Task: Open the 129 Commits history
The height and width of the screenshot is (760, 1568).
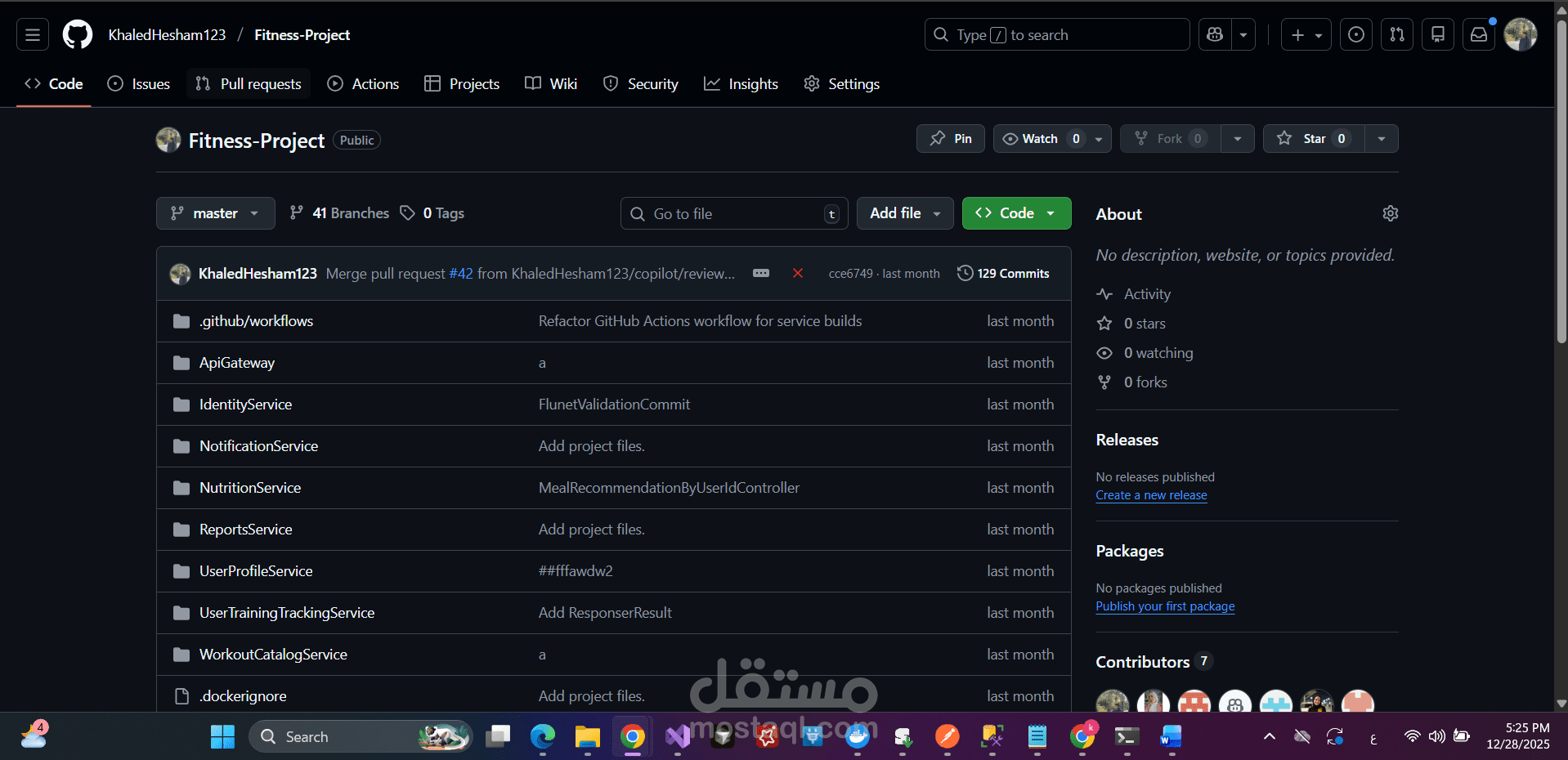Action: (1003, 273)
